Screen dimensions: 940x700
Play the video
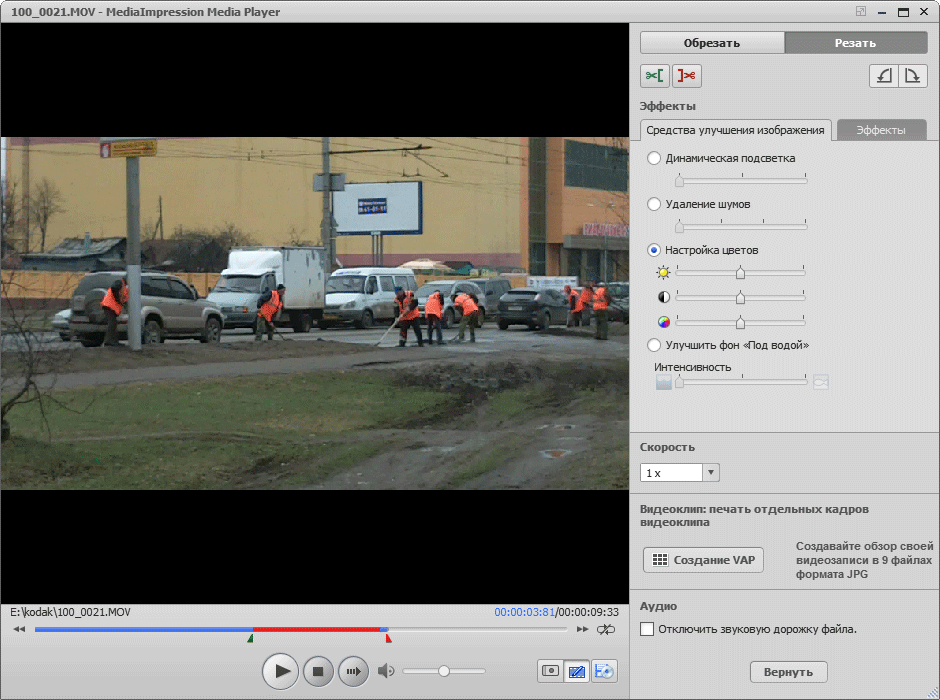[x=280, y=671]
